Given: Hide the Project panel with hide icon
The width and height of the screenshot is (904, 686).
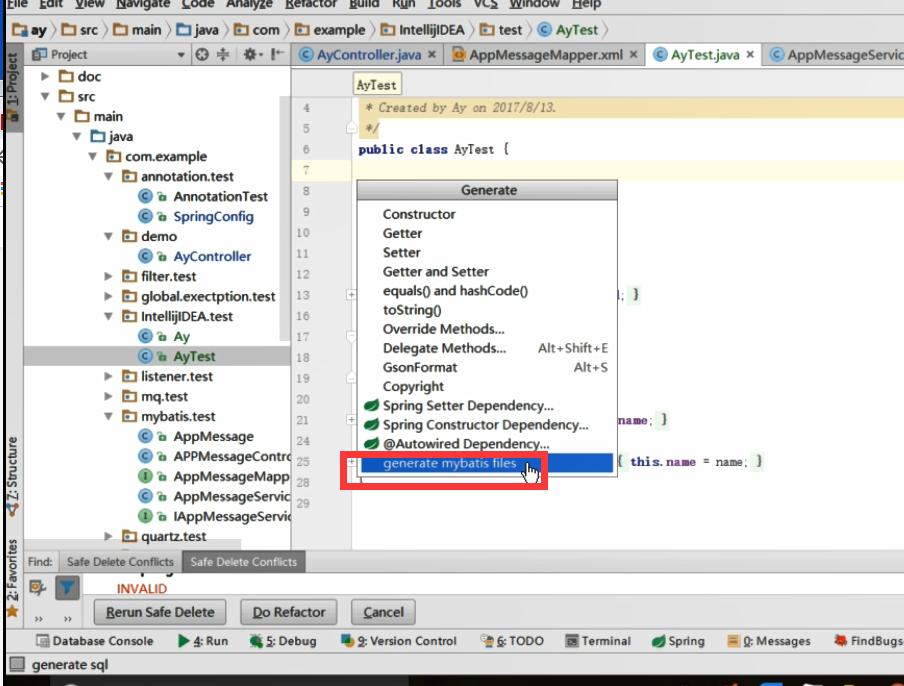Looking at the screenshot, I should [277, 55].
